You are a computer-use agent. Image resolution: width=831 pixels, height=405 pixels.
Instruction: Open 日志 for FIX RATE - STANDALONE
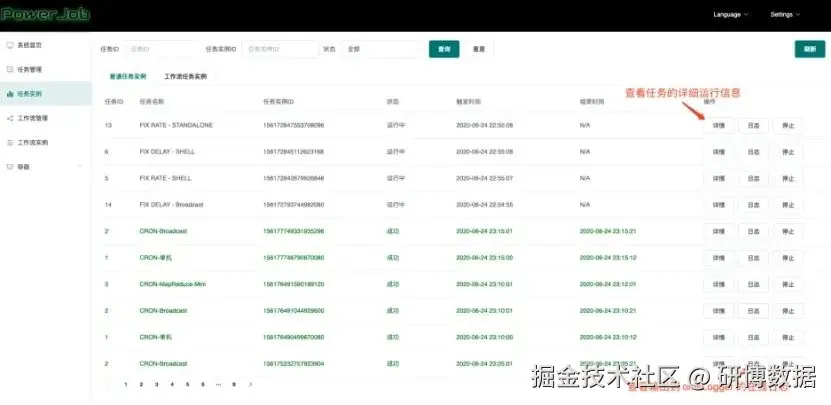click(x=753, y=126)
